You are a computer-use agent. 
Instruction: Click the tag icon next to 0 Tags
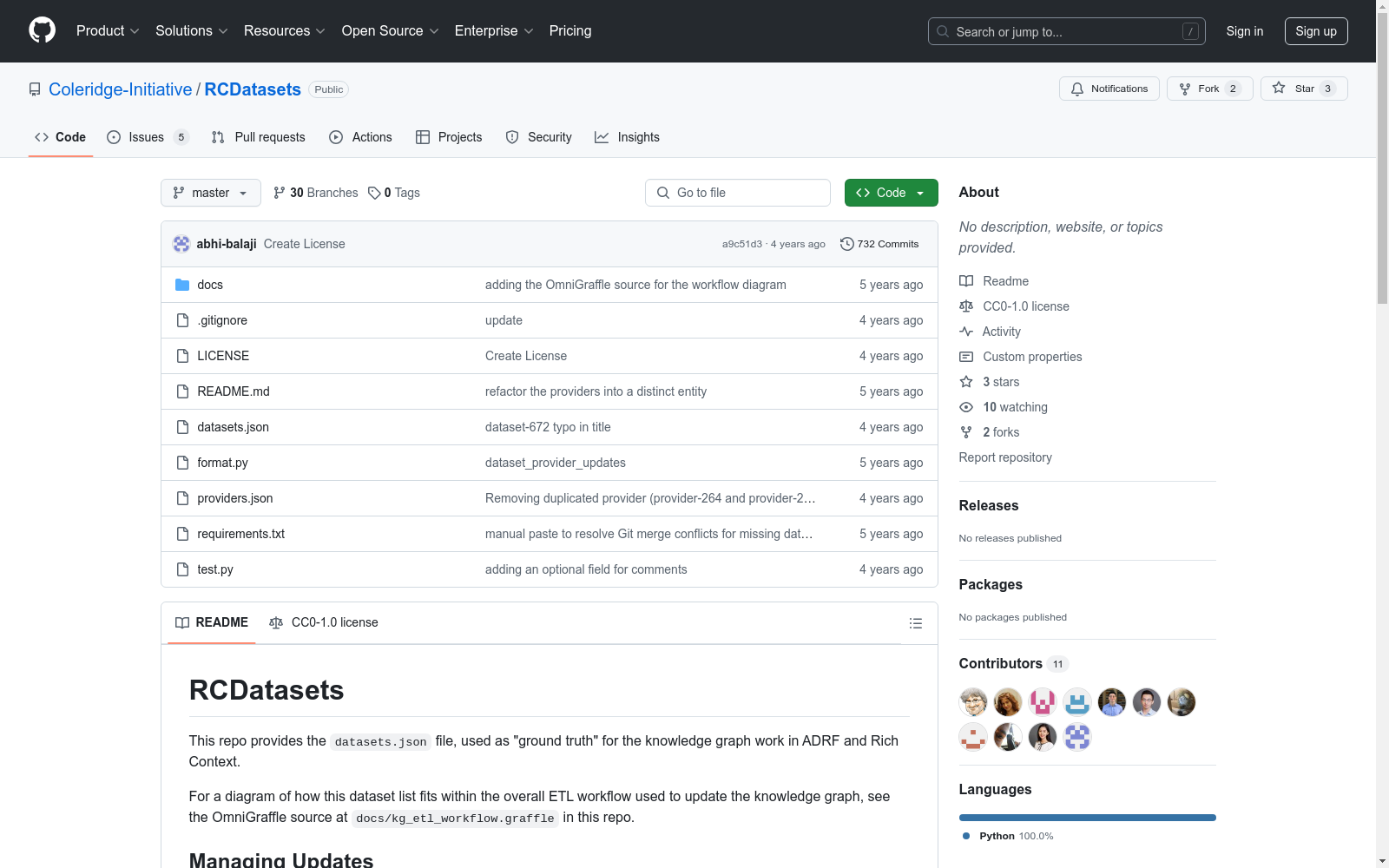point(374,193)
